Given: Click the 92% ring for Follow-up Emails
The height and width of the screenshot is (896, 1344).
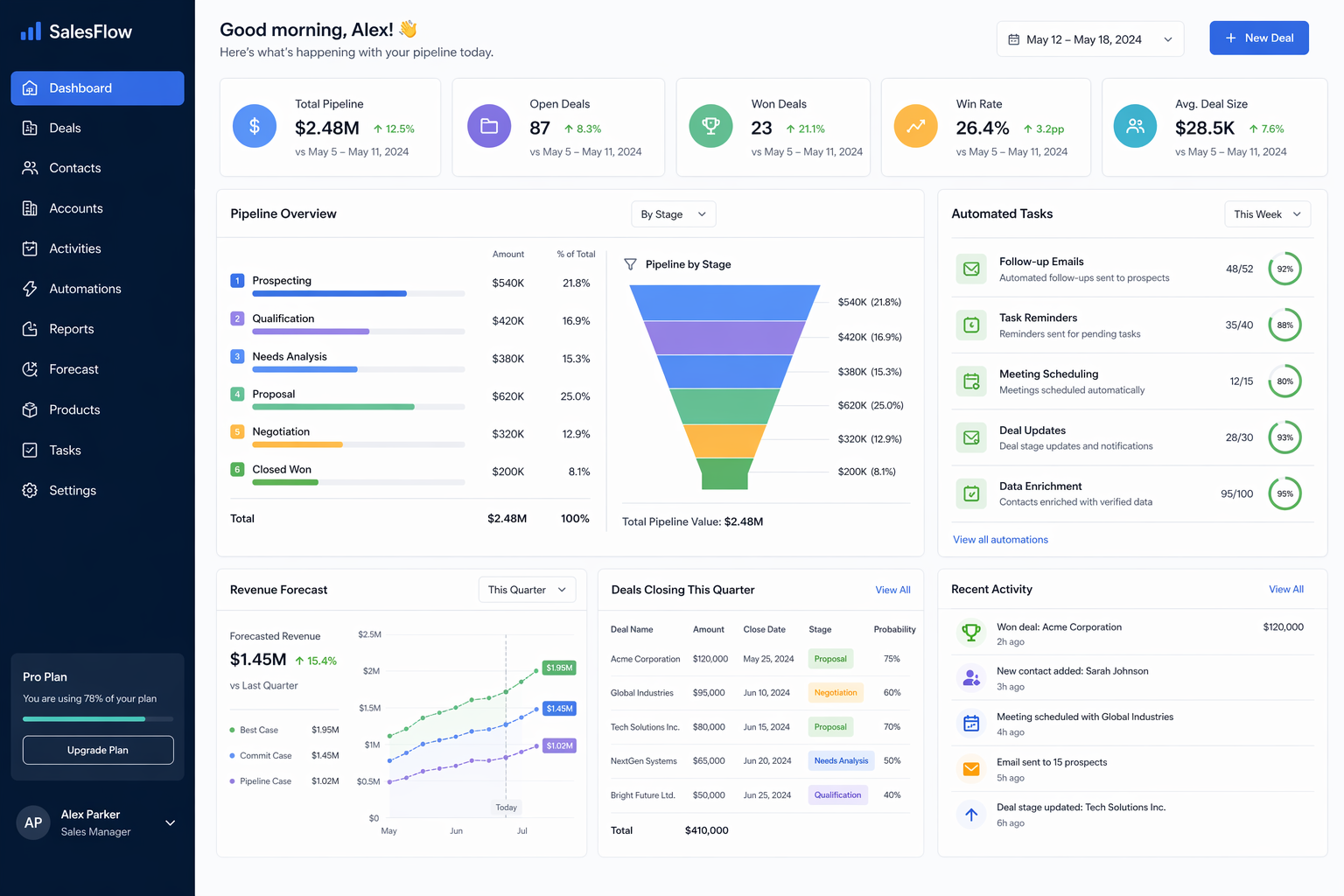Looking at the screenshot, I should click(x=1284, y=269).
